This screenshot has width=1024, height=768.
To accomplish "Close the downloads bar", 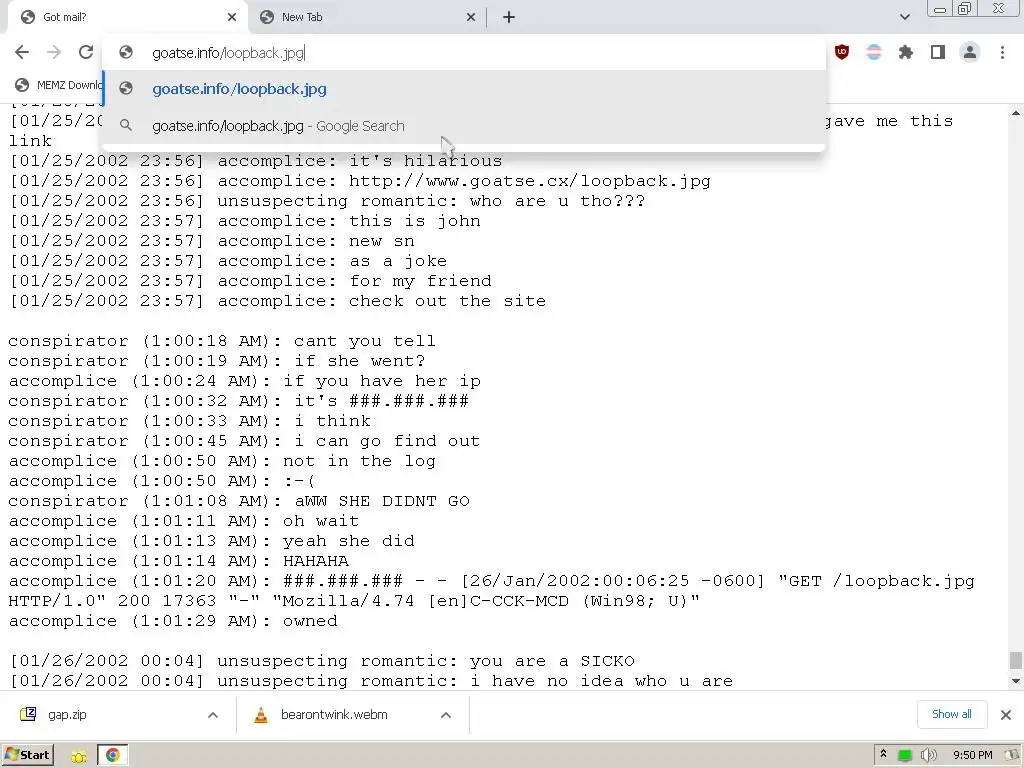I will (1006, 714).
